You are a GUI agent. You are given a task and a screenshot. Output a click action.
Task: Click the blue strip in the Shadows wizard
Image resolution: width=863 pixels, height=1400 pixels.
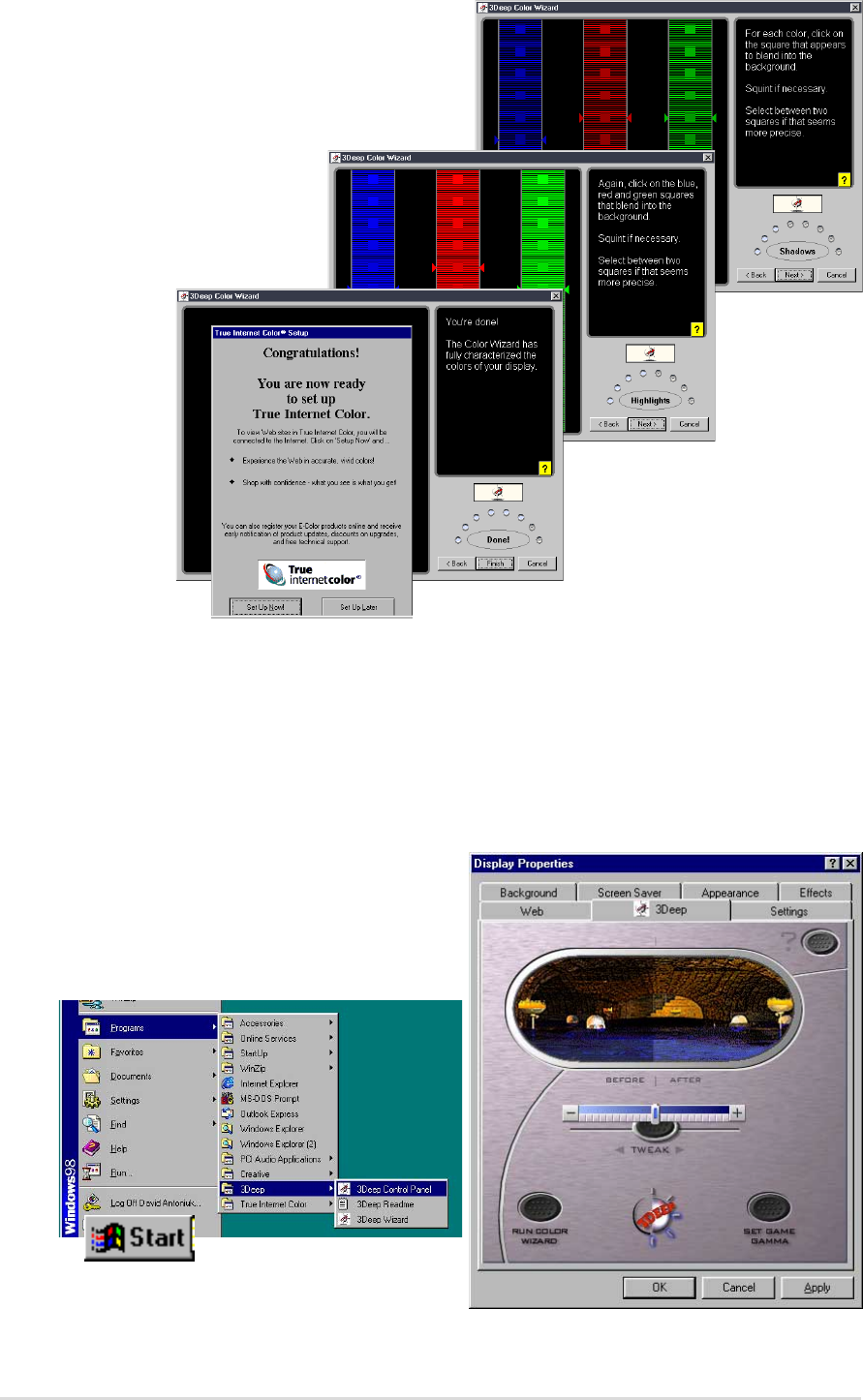tap(520, 85)
